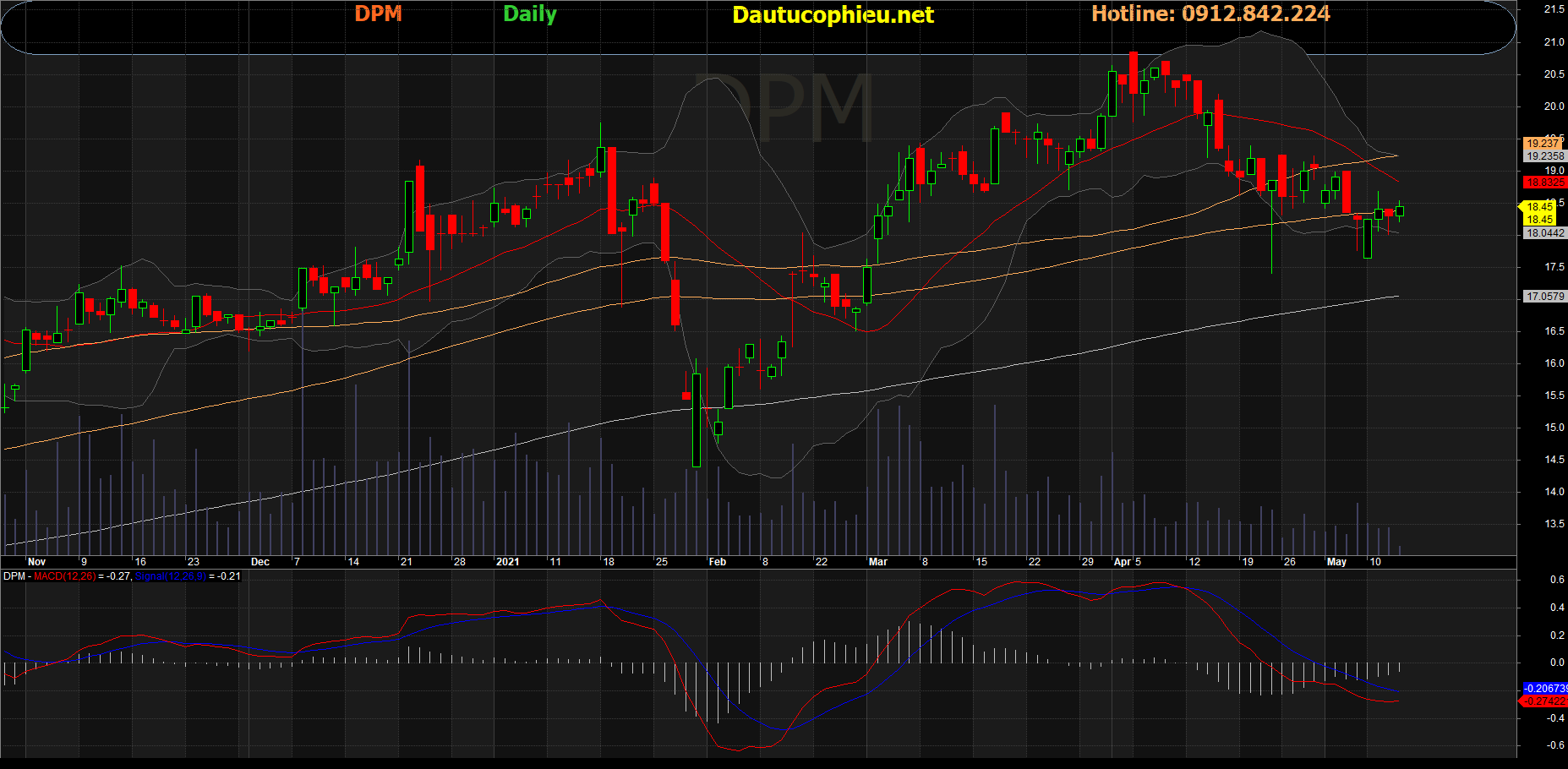Screen dimensions: 1568x769
Task: Click the 17.0579 price label
Action: point(1545,297)
